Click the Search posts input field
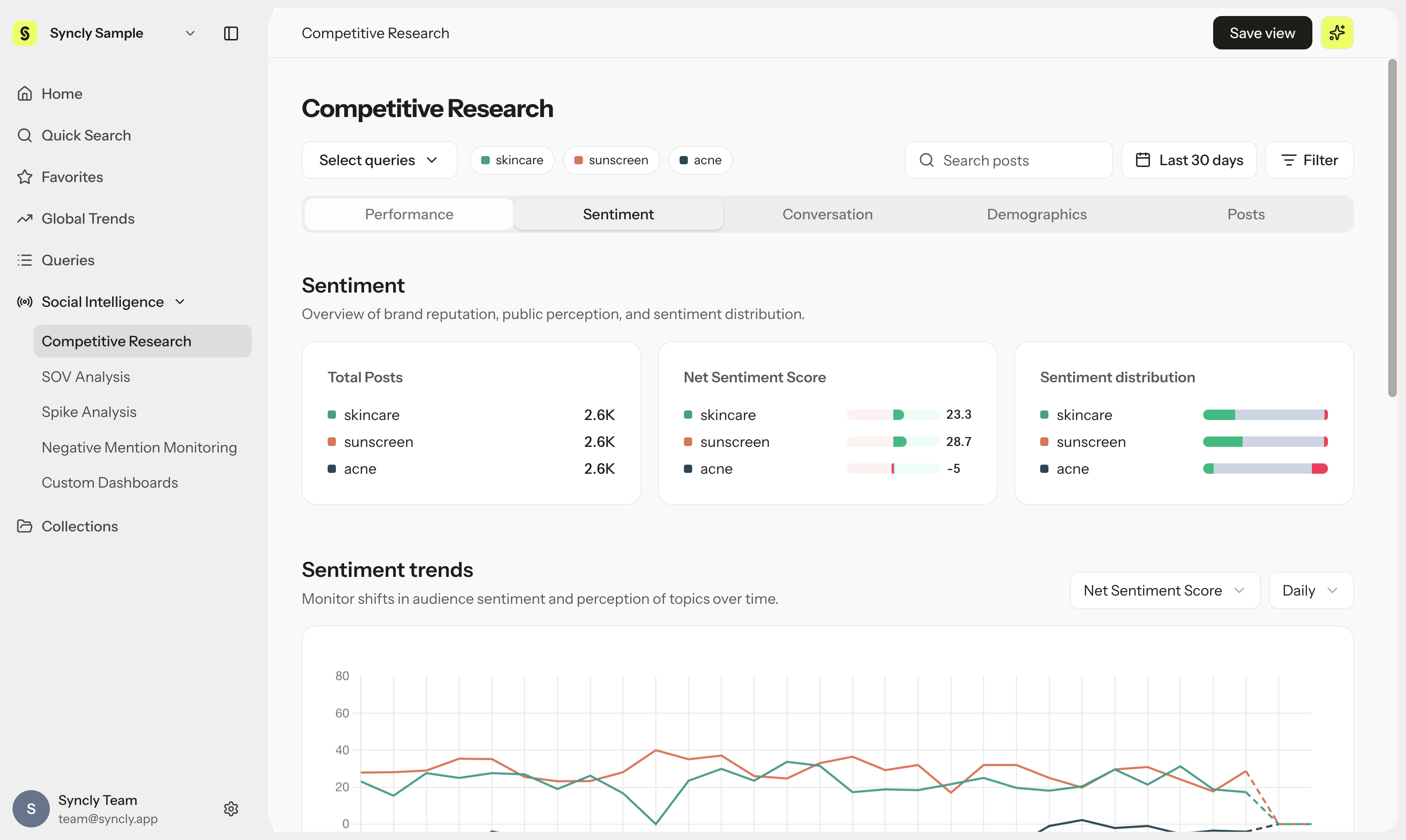1406x840 pixels. pyautogui.click(x=1009, y=160)
